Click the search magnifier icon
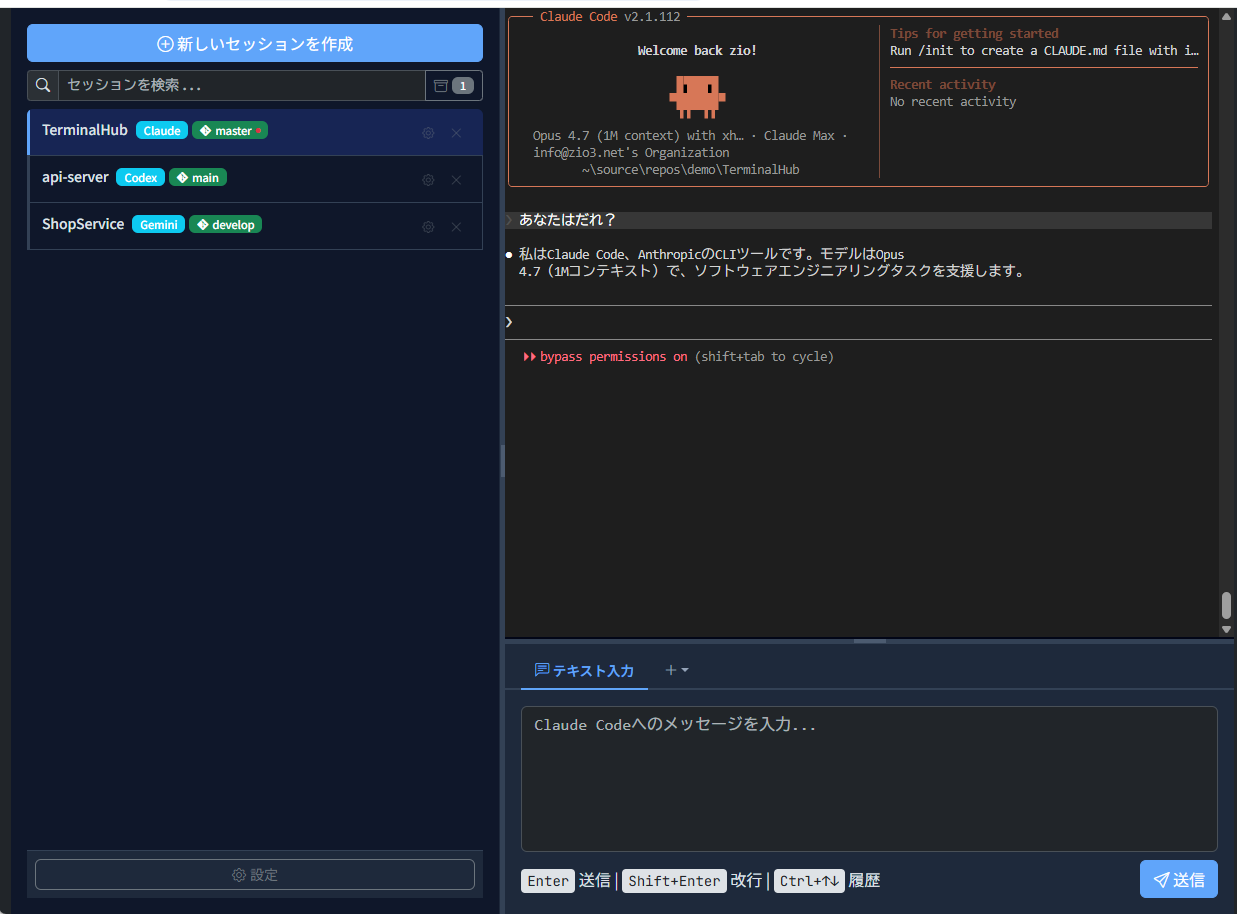Viewport: 1237px width, 914px height. click(43, 86)
